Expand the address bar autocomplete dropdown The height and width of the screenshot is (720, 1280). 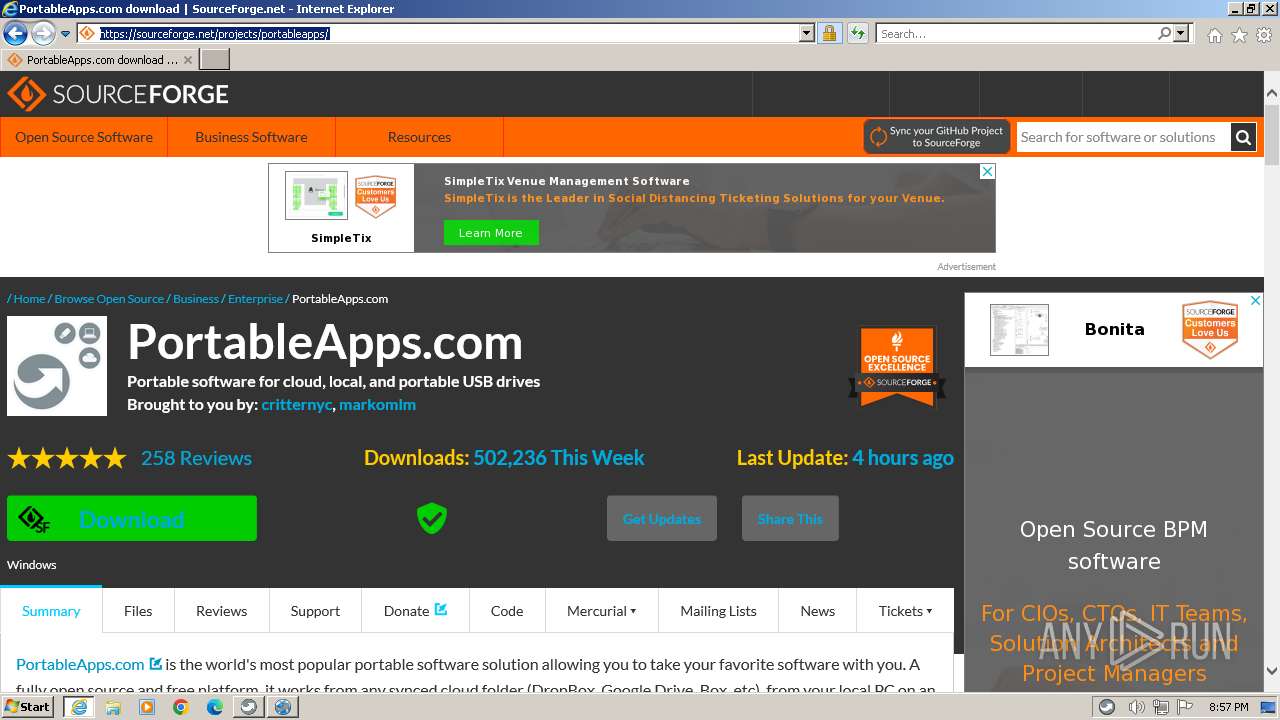tap(807, 33)
